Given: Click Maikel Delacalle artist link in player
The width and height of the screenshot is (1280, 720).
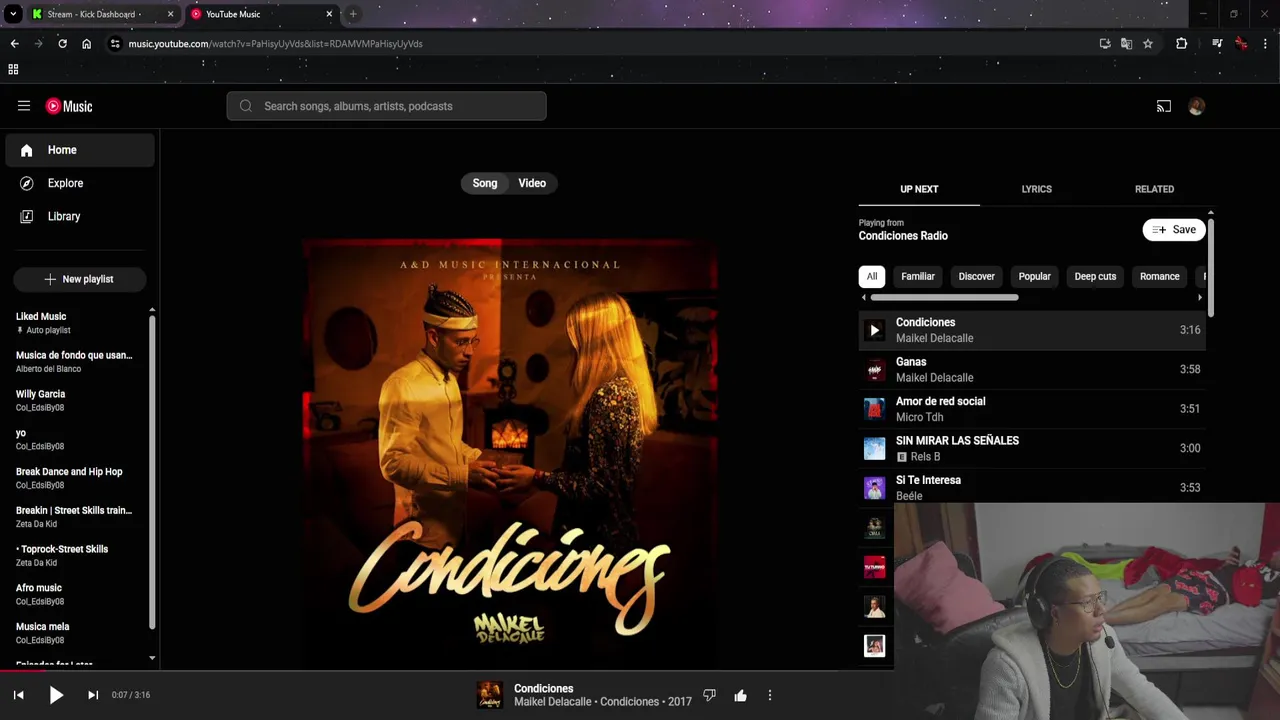Looking at the screenshot, I should pyautogui.click(x=553, y=702).
